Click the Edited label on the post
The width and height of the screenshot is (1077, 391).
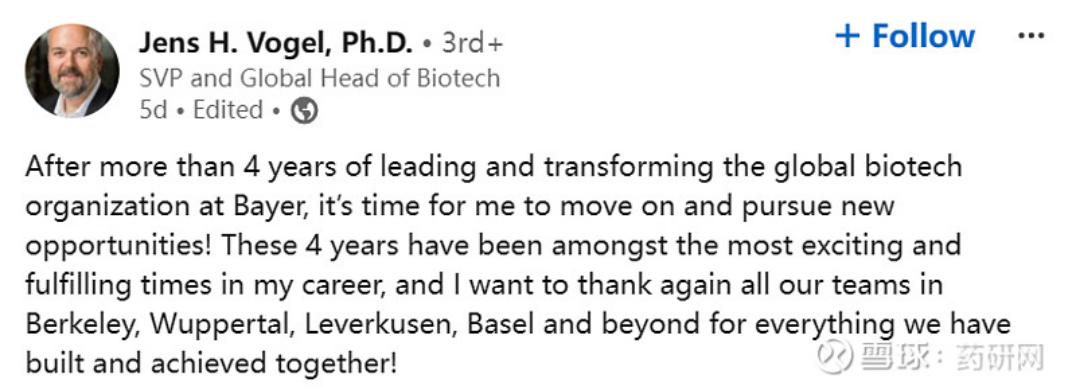coord(228,110)
